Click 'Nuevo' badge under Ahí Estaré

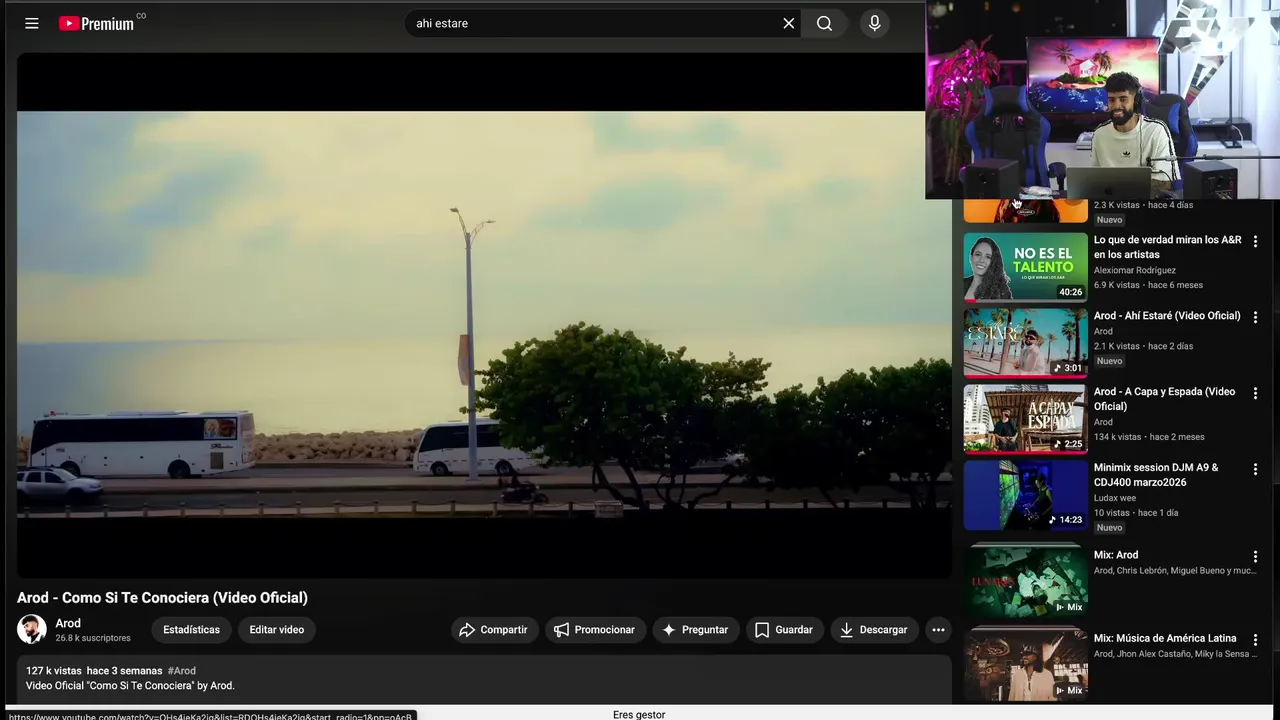coord(1109,361)
